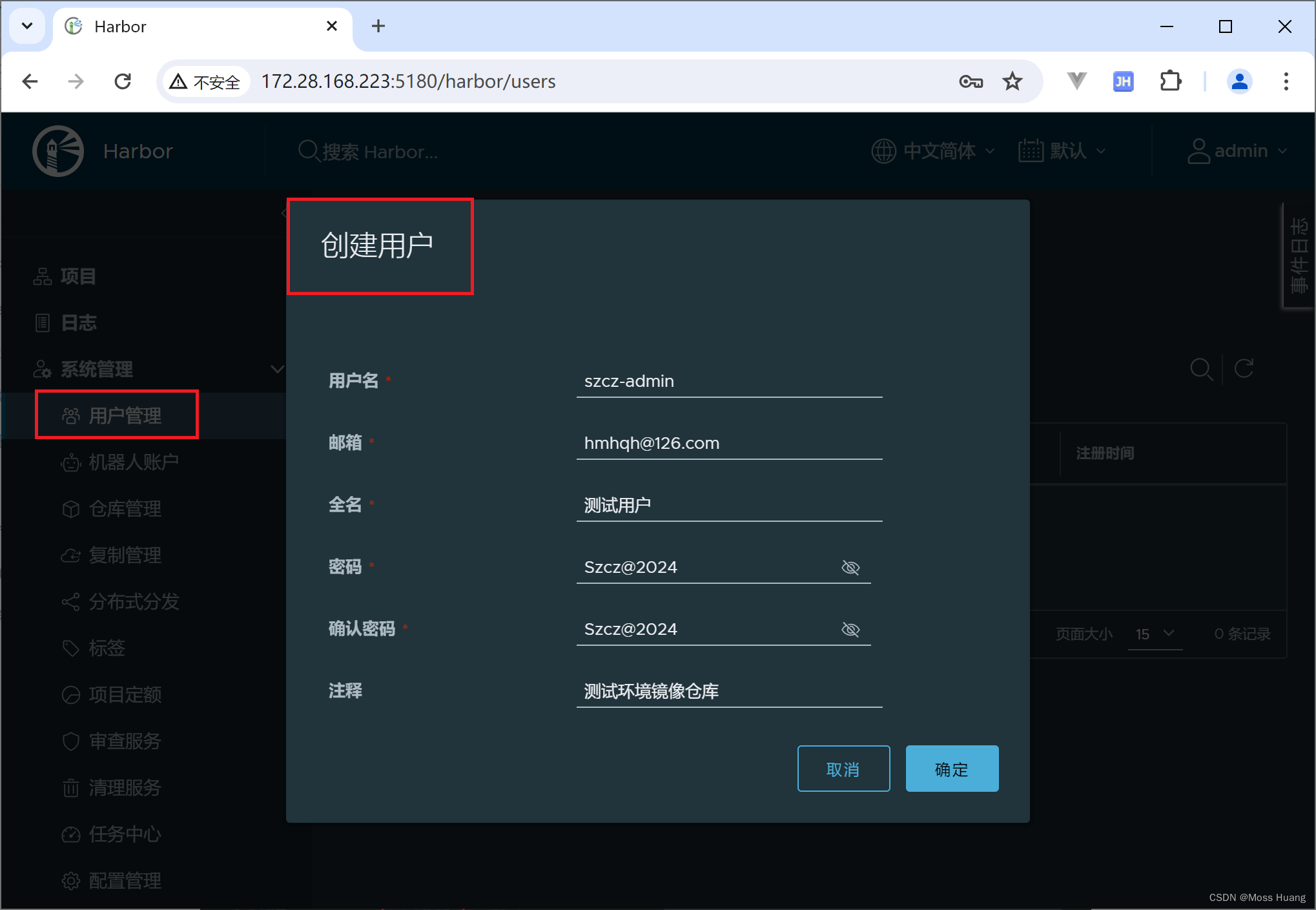Reload the page
Screen dimensions: 1316x910
coord(123,81)
